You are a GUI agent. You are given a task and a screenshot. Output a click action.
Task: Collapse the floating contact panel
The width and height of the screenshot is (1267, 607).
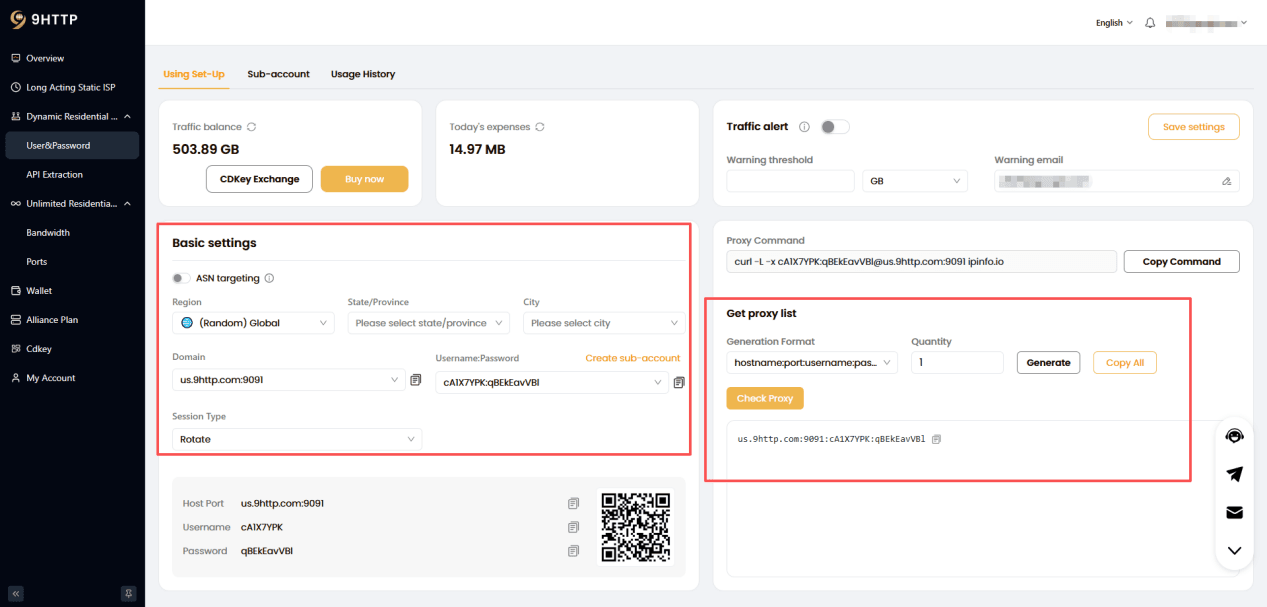1235,550
